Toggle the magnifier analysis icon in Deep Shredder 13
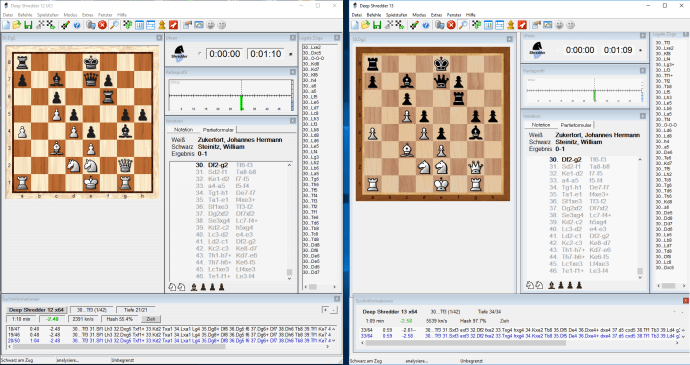Image resolution: width=690 pixels, height=365 pixels. coord(463,25)
